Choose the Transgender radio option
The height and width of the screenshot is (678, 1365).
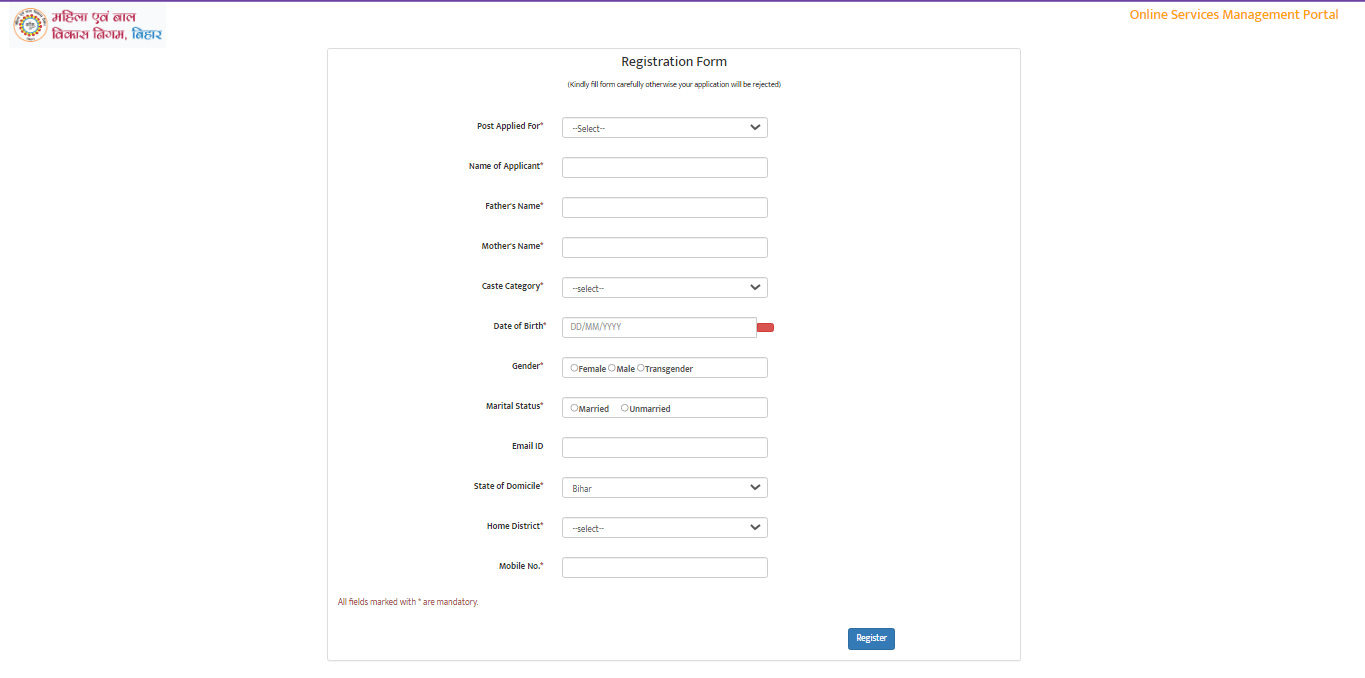pos(641,368)
